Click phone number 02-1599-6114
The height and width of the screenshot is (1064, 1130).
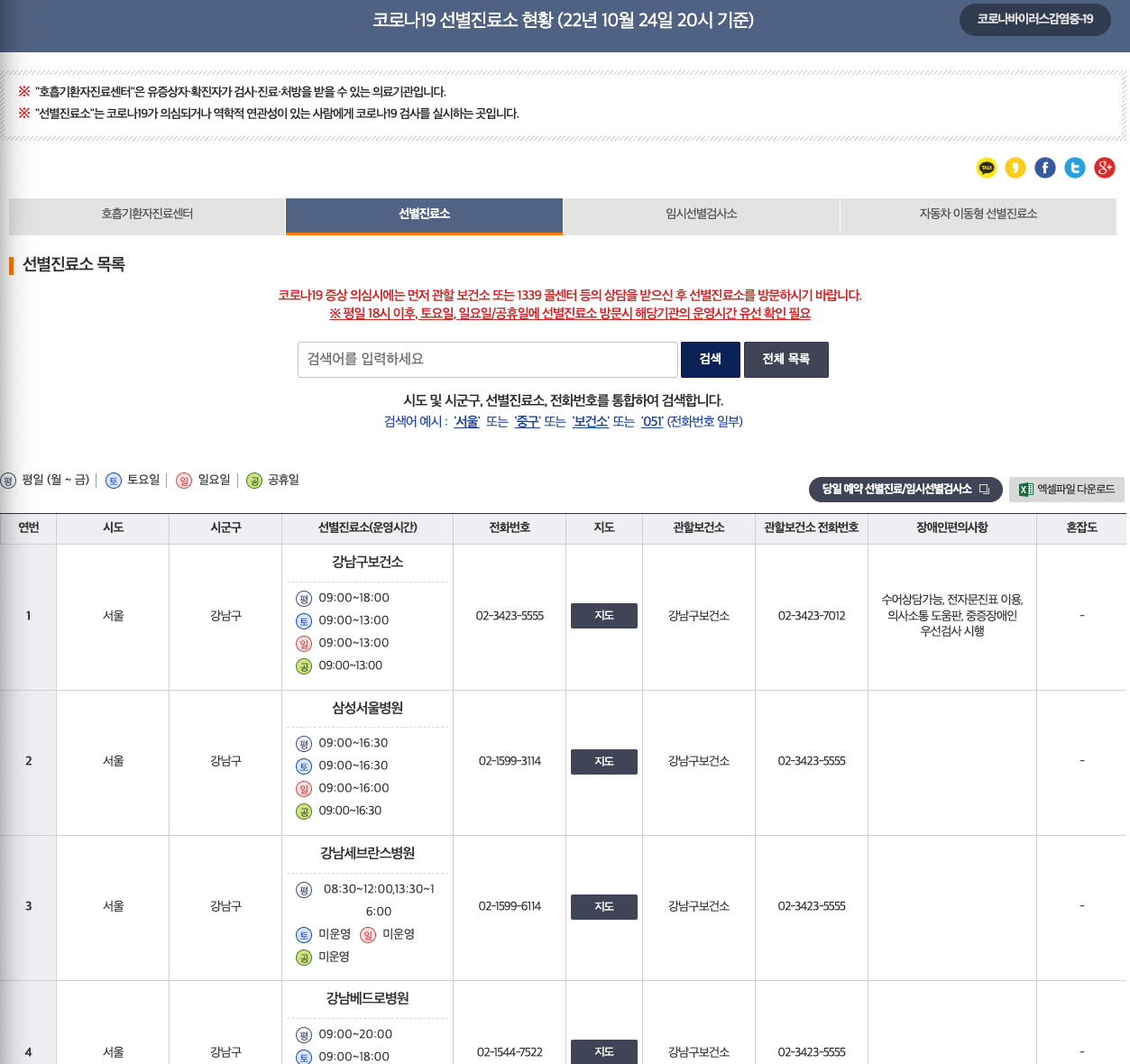click(x=510, y=906)
